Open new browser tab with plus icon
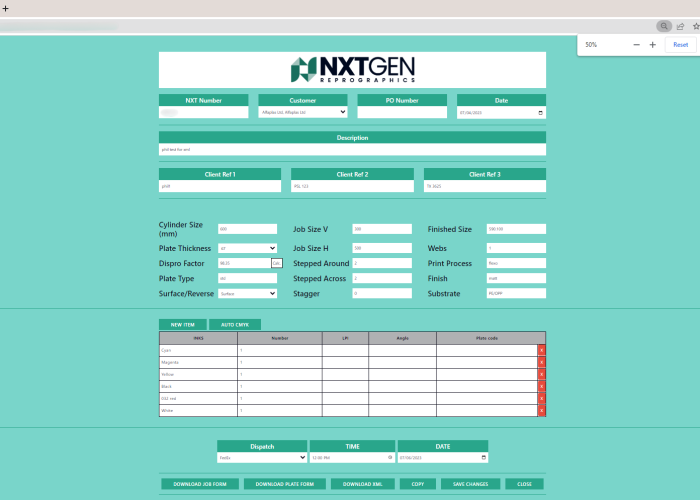The image size is (700, 500). (x=6, y=7)
